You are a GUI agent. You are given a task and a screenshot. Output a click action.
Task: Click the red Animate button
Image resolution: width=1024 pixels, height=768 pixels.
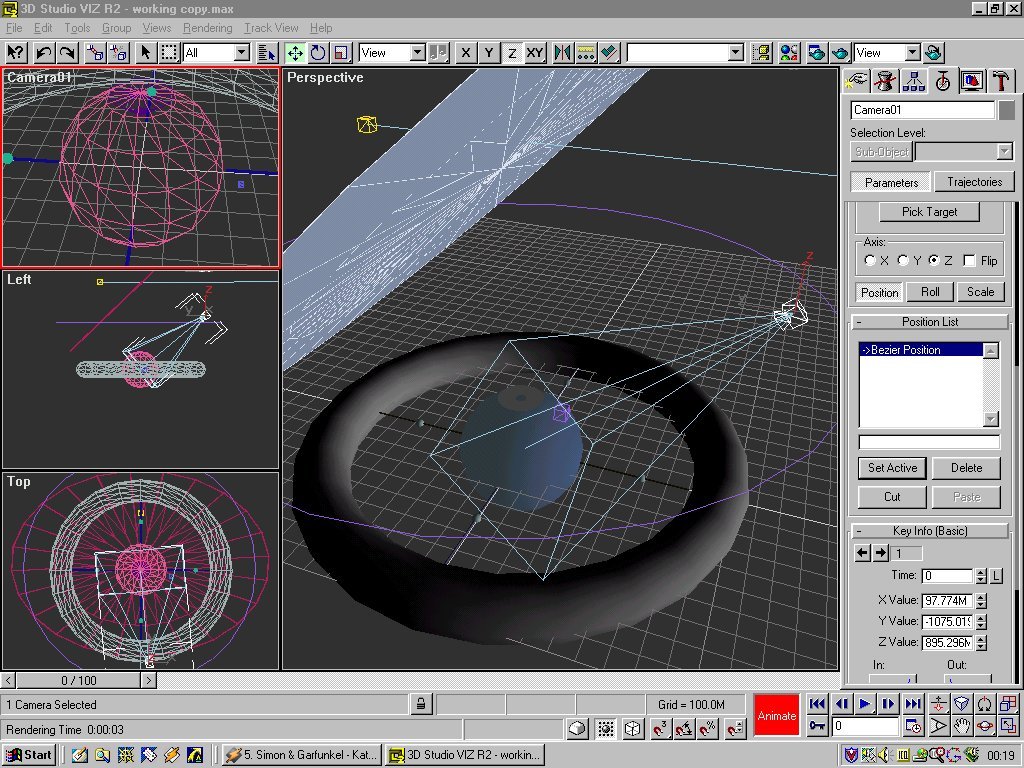click(776, 716)
